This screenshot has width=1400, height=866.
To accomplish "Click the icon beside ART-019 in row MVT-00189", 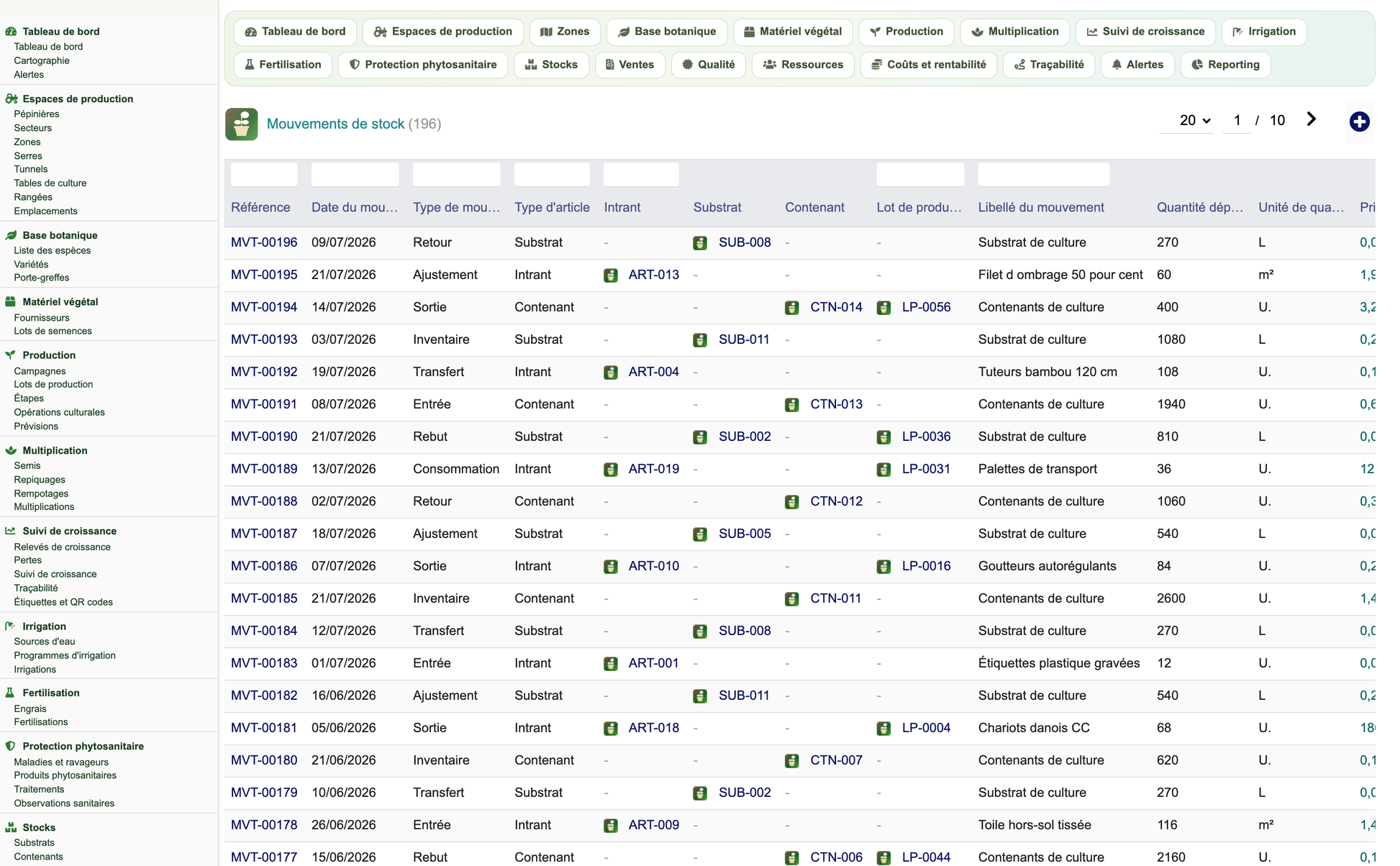I will [611, 470].
